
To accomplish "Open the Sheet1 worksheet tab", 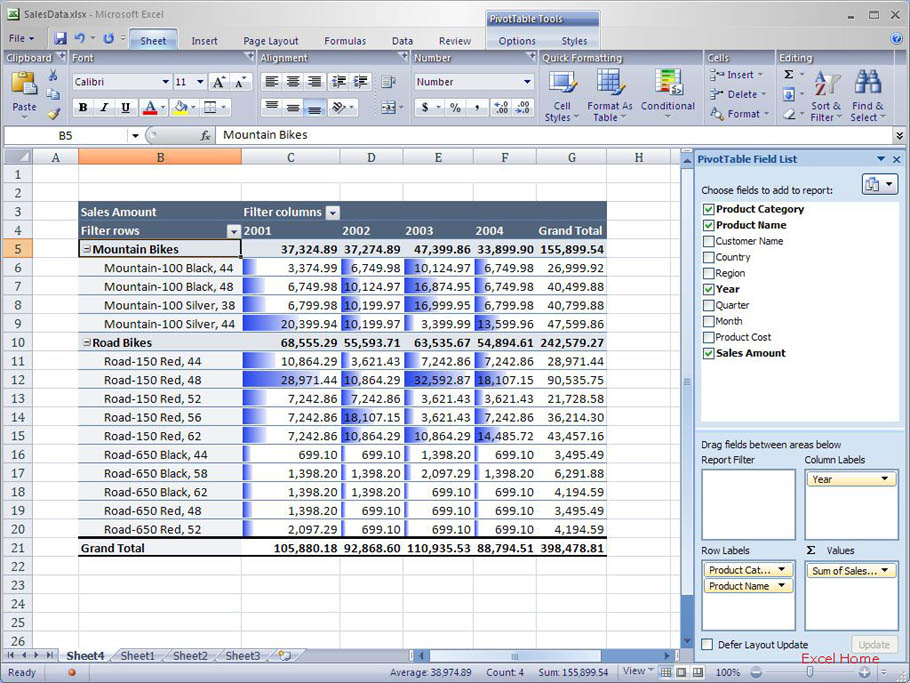I will [x=137, y=656].
